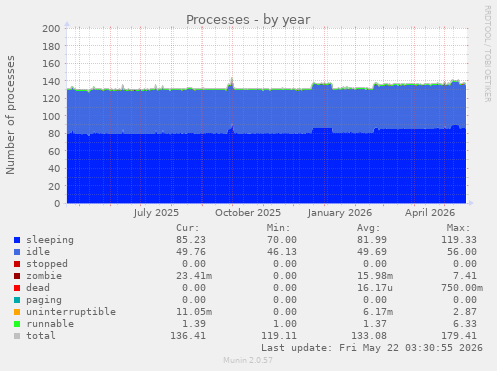Click total maximum value 179.41

(459, 336)
